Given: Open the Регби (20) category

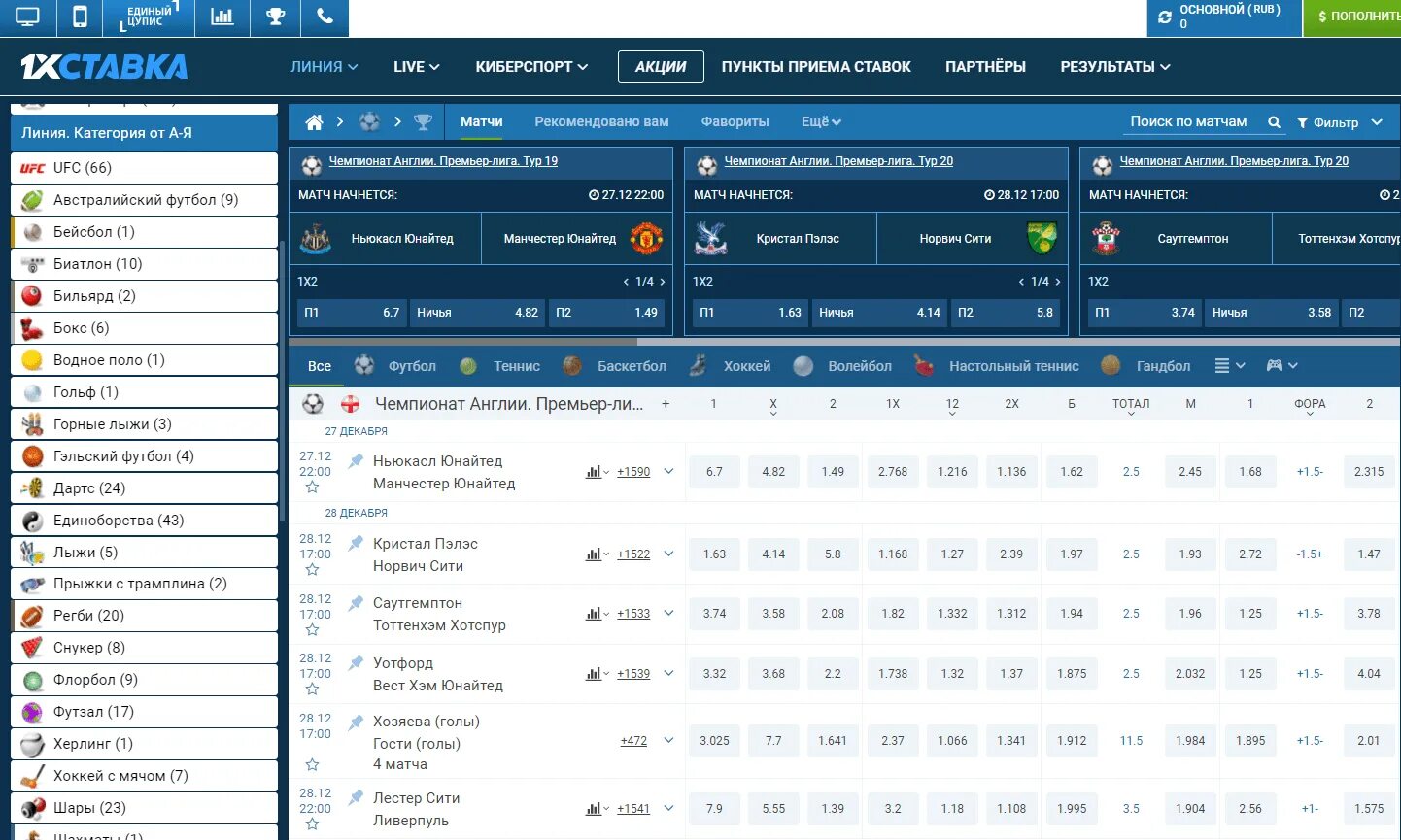Looking at the screenshot, I should [144, 616].
